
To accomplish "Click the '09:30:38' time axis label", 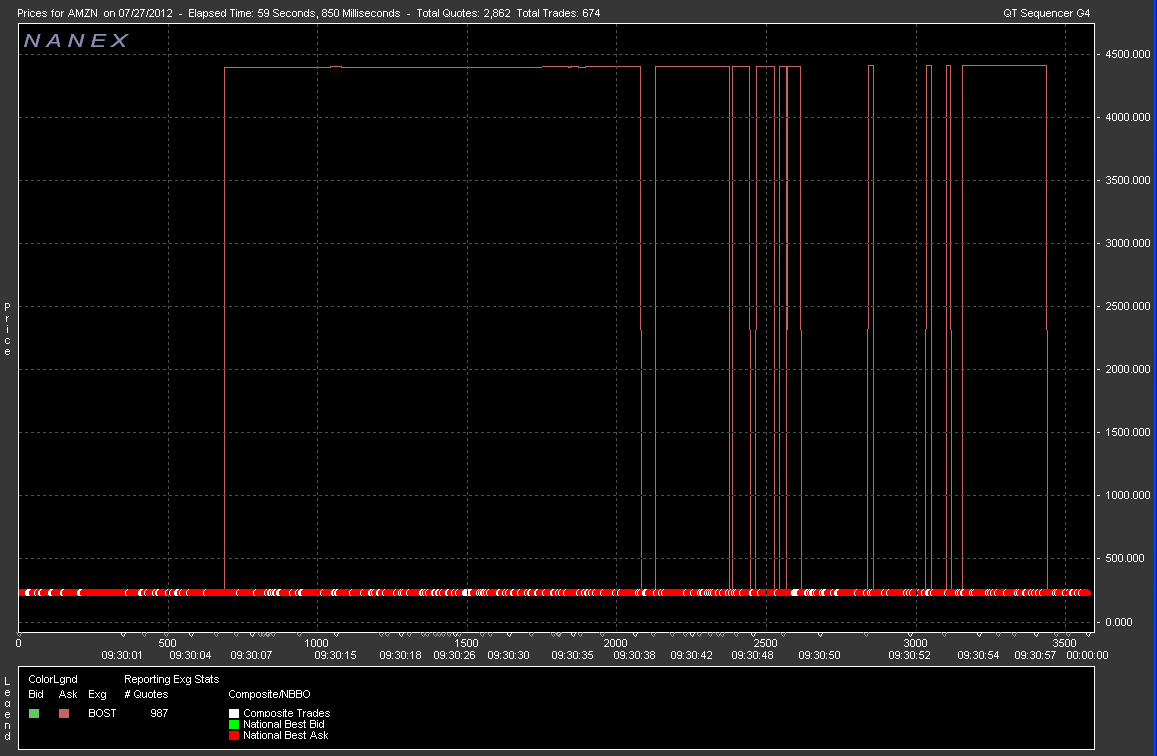I will point(635,655).
